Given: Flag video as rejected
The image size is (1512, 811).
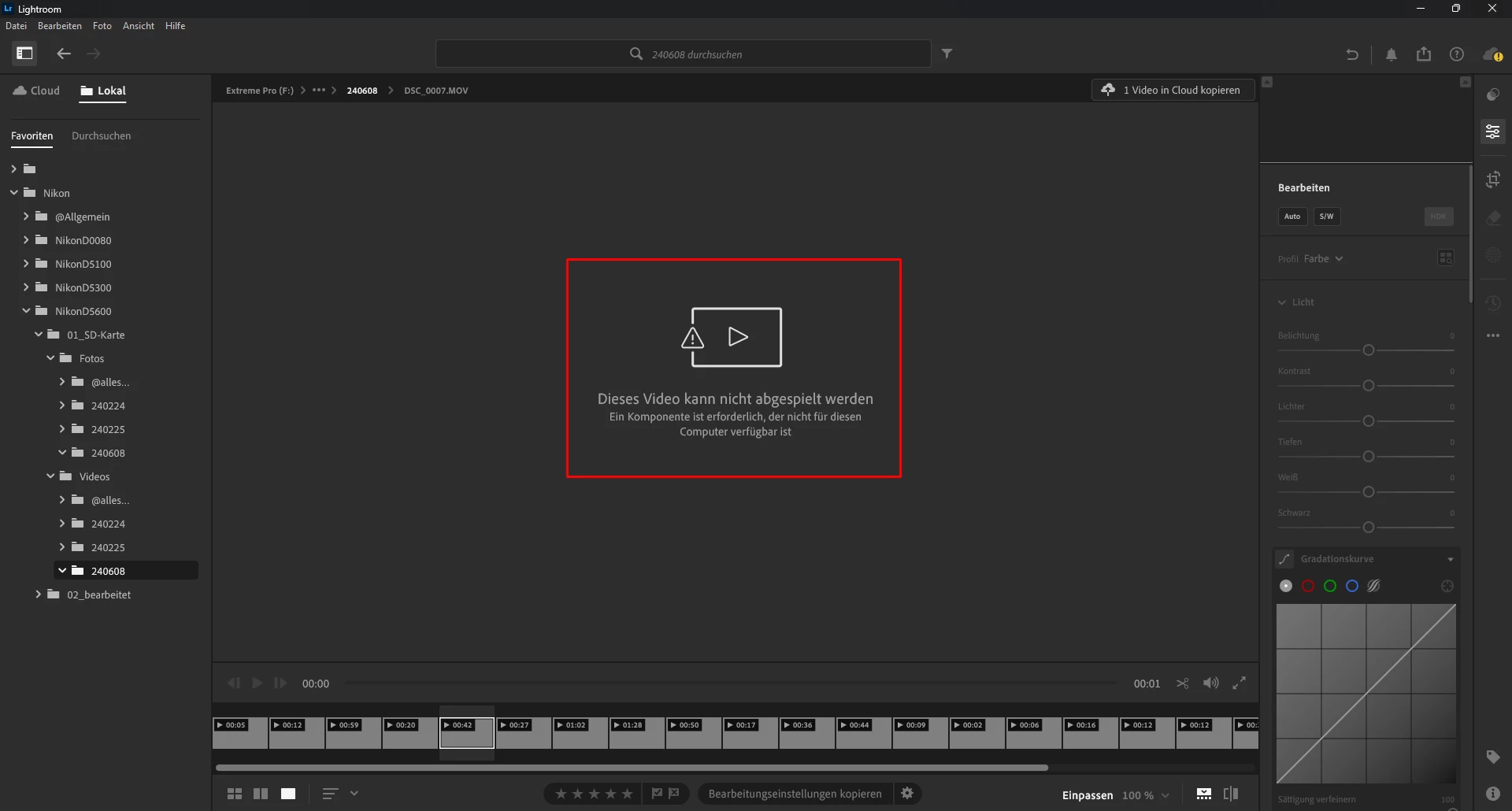Looking at the screenshot, I should pyautogui.click(x=674, y=794).
